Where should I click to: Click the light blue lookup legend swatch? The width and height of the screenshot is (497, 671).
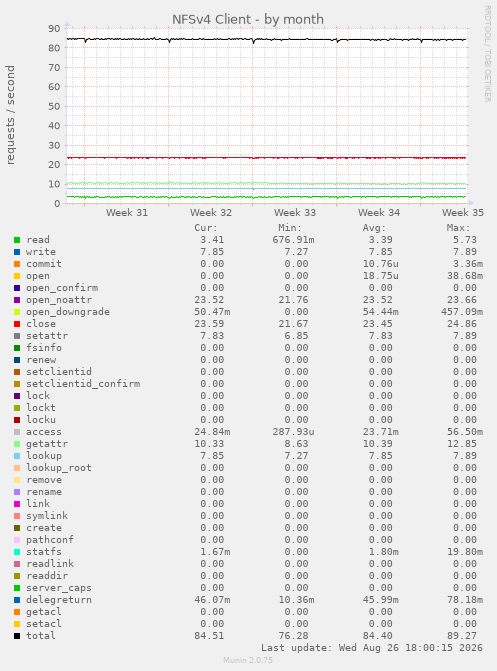click(17, 456)
